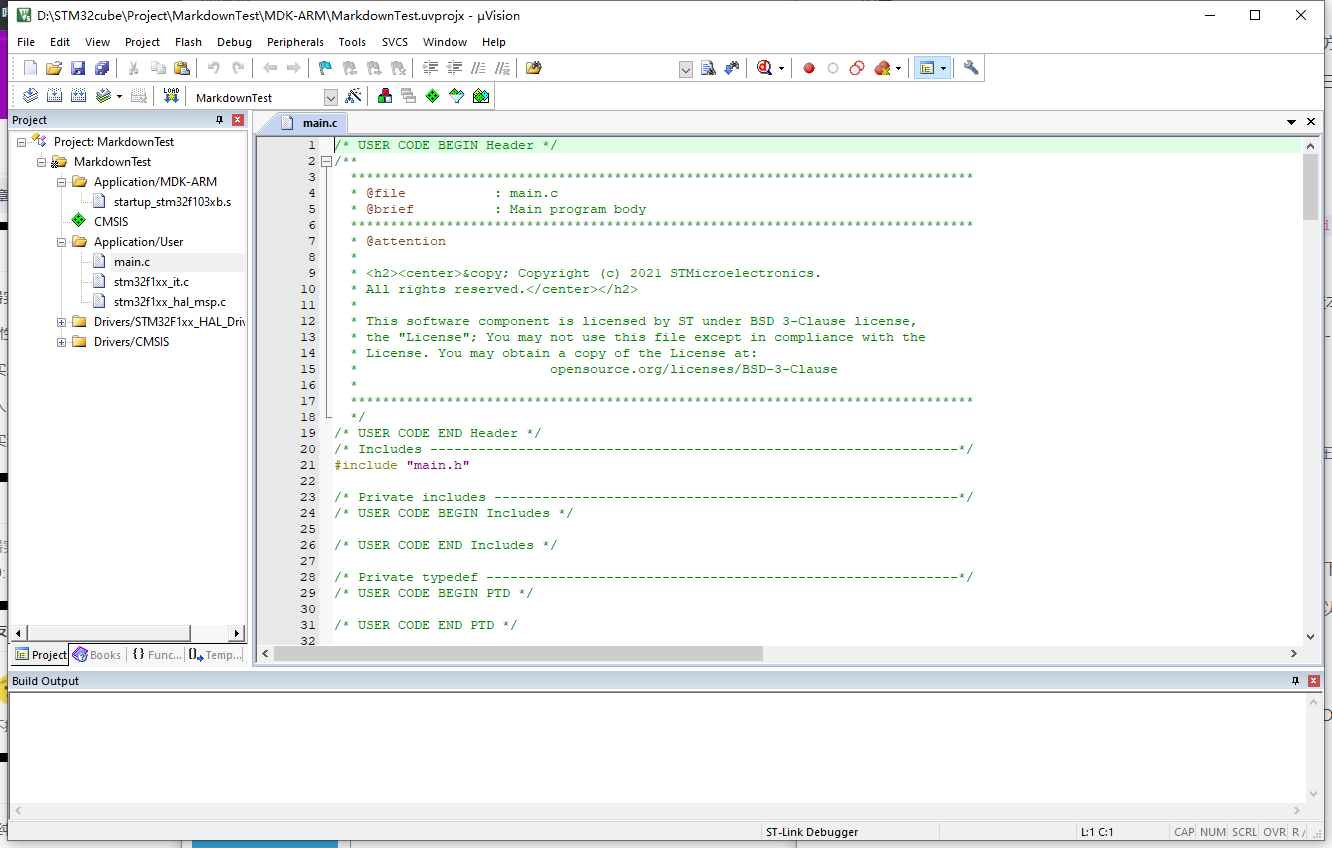This screenshot has height=848, width=1332.
Task: Open the Debug menu
Action: pyautogui.click(x=234, y=42)
